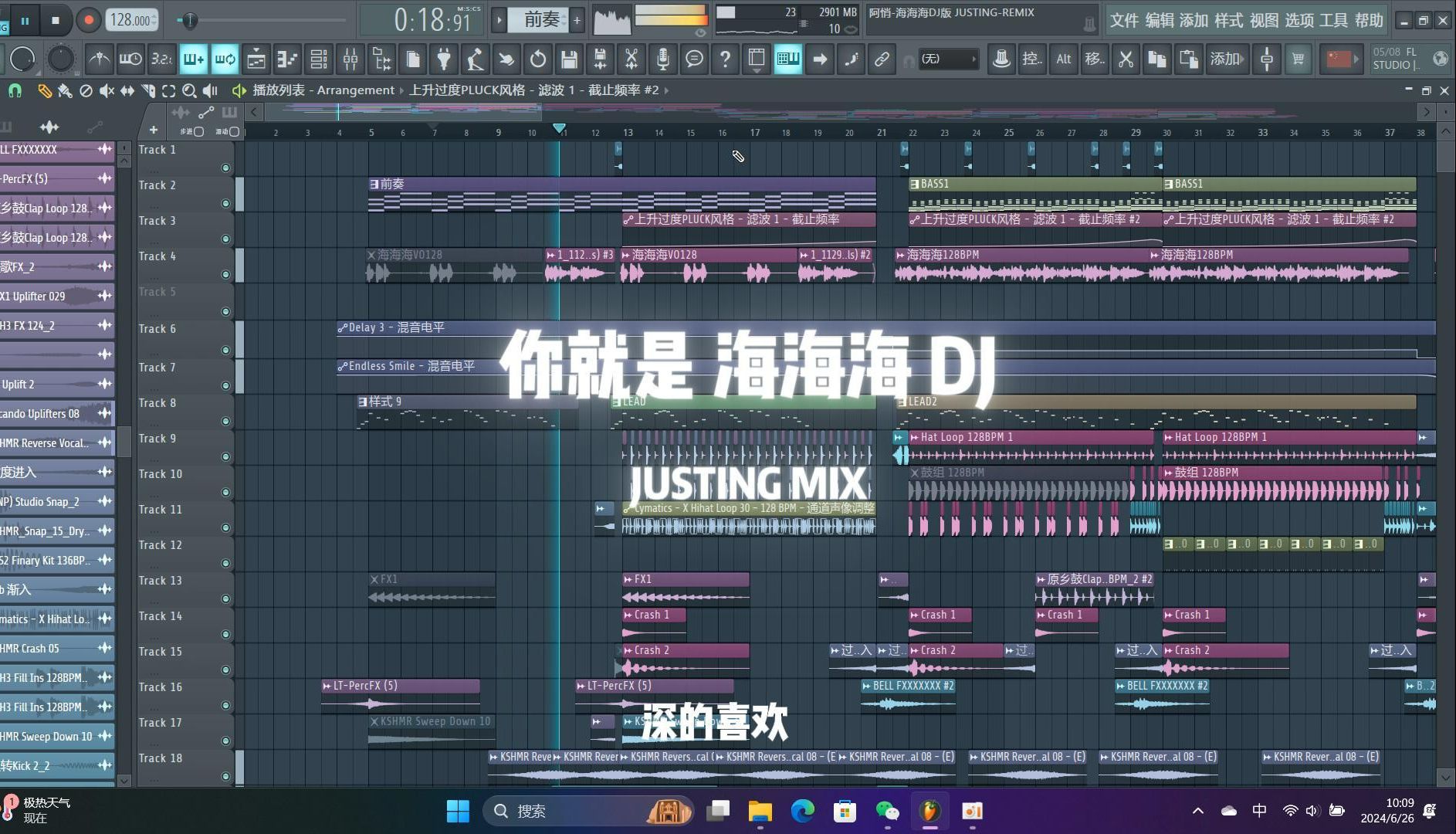Arm the red record button
The height and width of the screenshot is (834, 1456).
click(88, 21)
